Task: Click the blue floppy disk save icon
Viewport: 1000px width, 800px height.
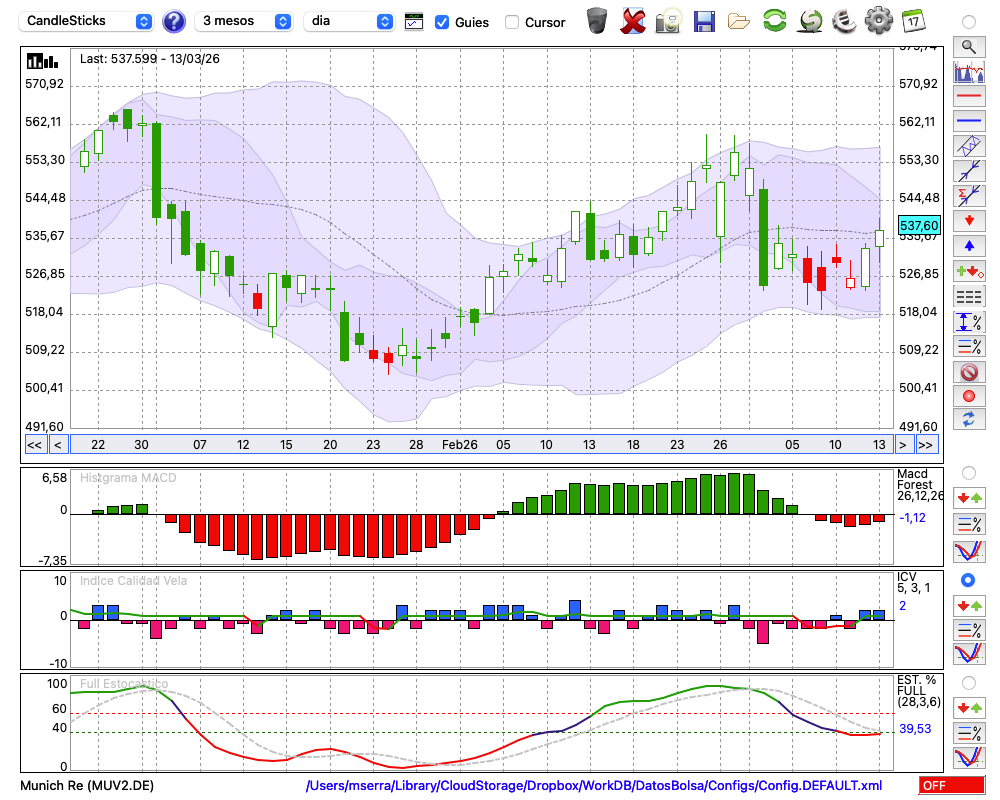Action: (x=704, y=21)
